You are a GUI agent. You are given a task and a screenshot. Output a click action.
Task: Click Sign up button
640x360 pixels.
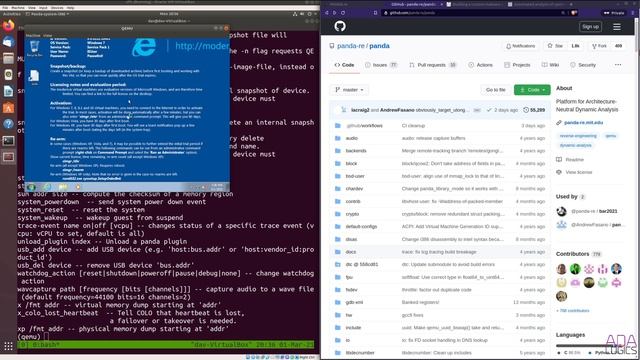(590, 27)
